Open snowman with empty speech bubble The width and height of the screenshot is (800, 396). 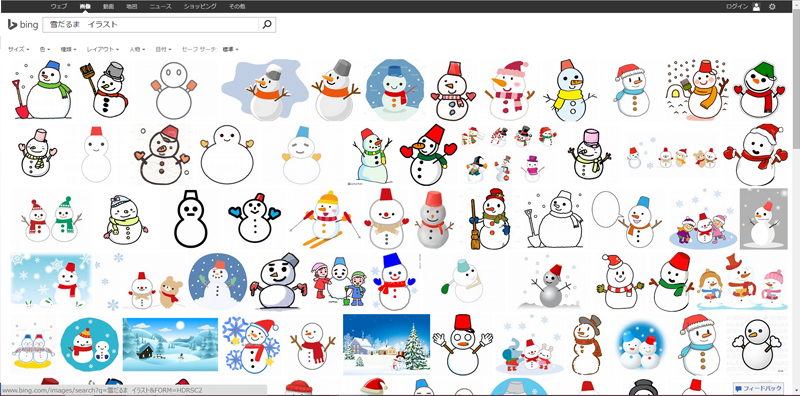627,219
